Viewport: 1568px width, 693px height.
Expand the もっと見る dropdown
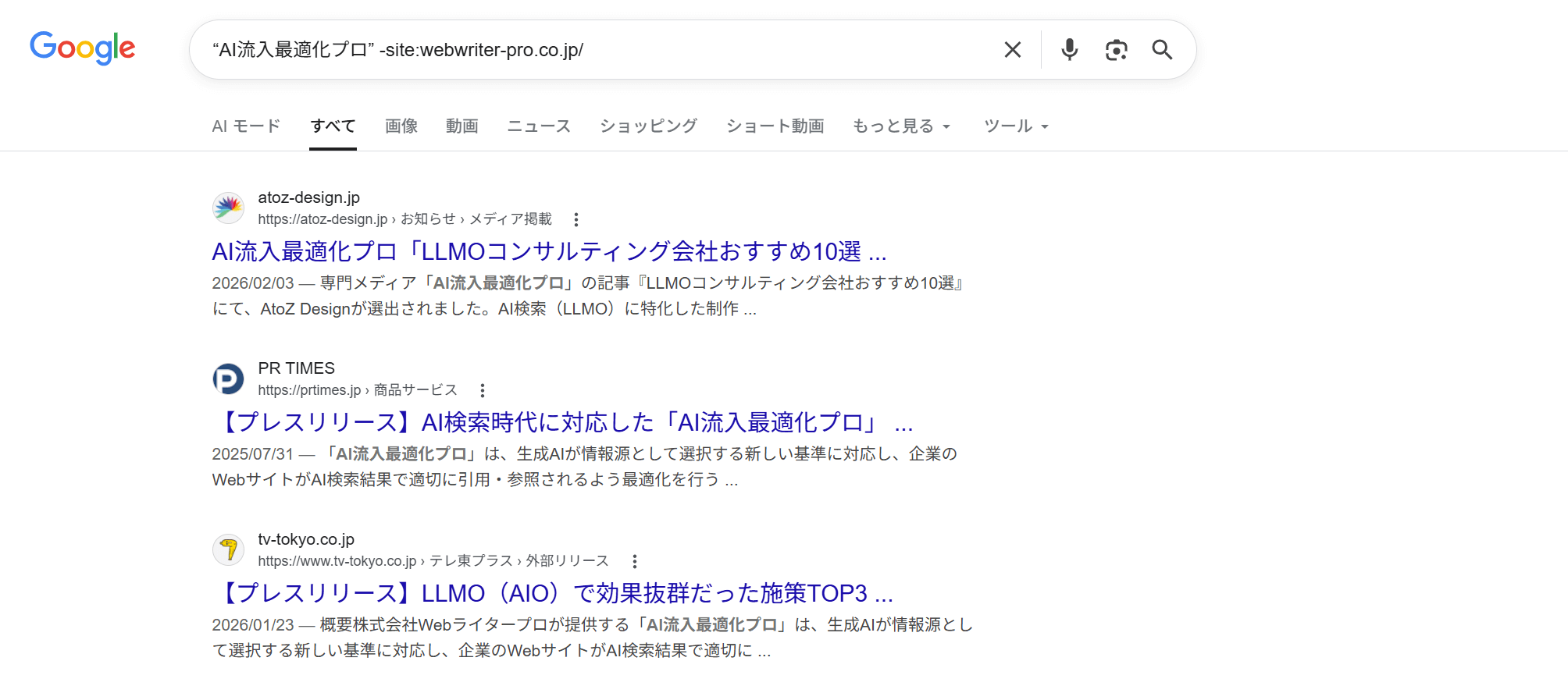click(x=901, y=126)
